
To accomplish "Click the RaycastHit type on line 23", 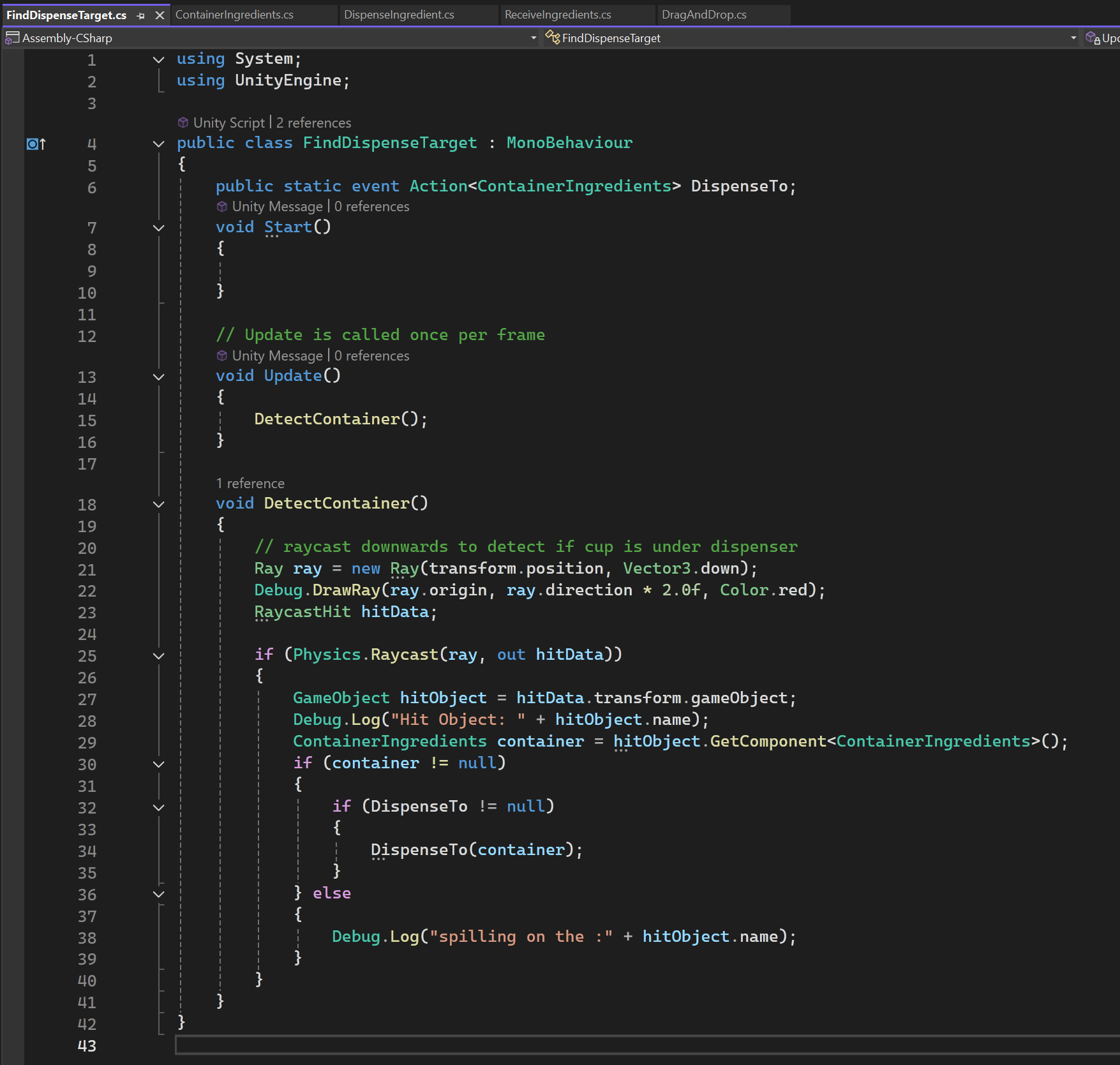I will [x=302, y=612].
